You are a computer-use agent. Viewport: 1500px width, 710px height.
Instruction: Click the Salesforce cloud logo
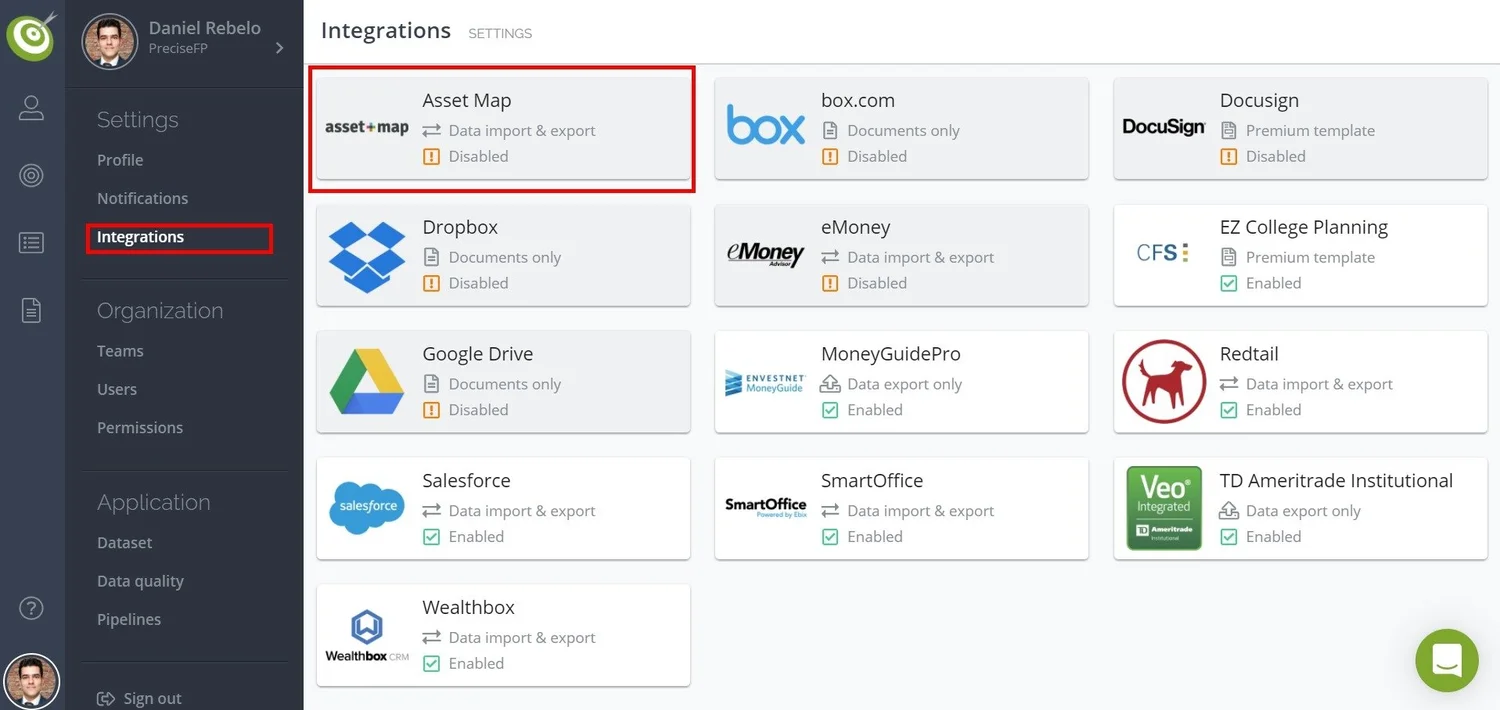tap(367, 507)
